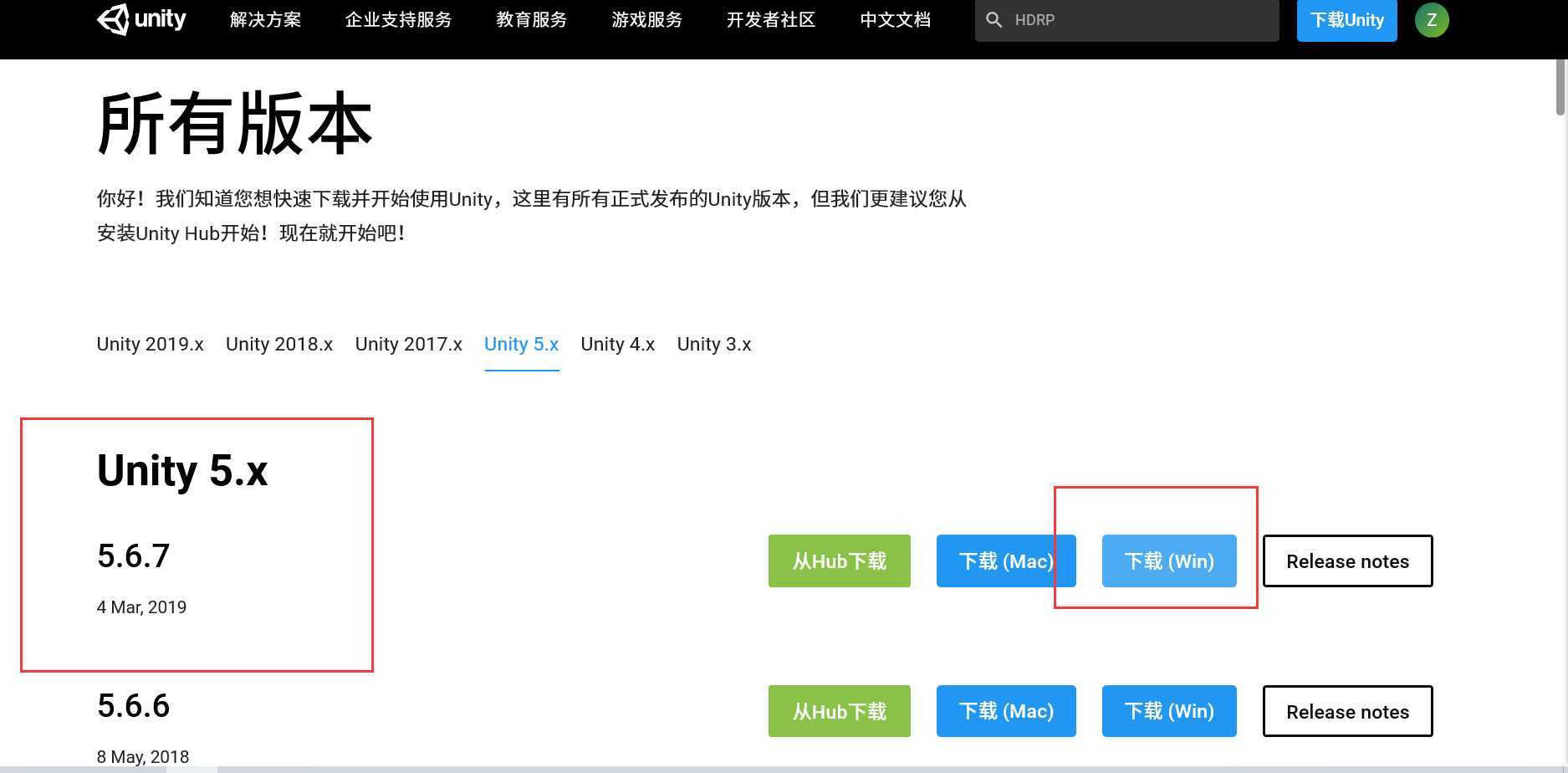Open the user avatar Z menu

(1432, 20)
